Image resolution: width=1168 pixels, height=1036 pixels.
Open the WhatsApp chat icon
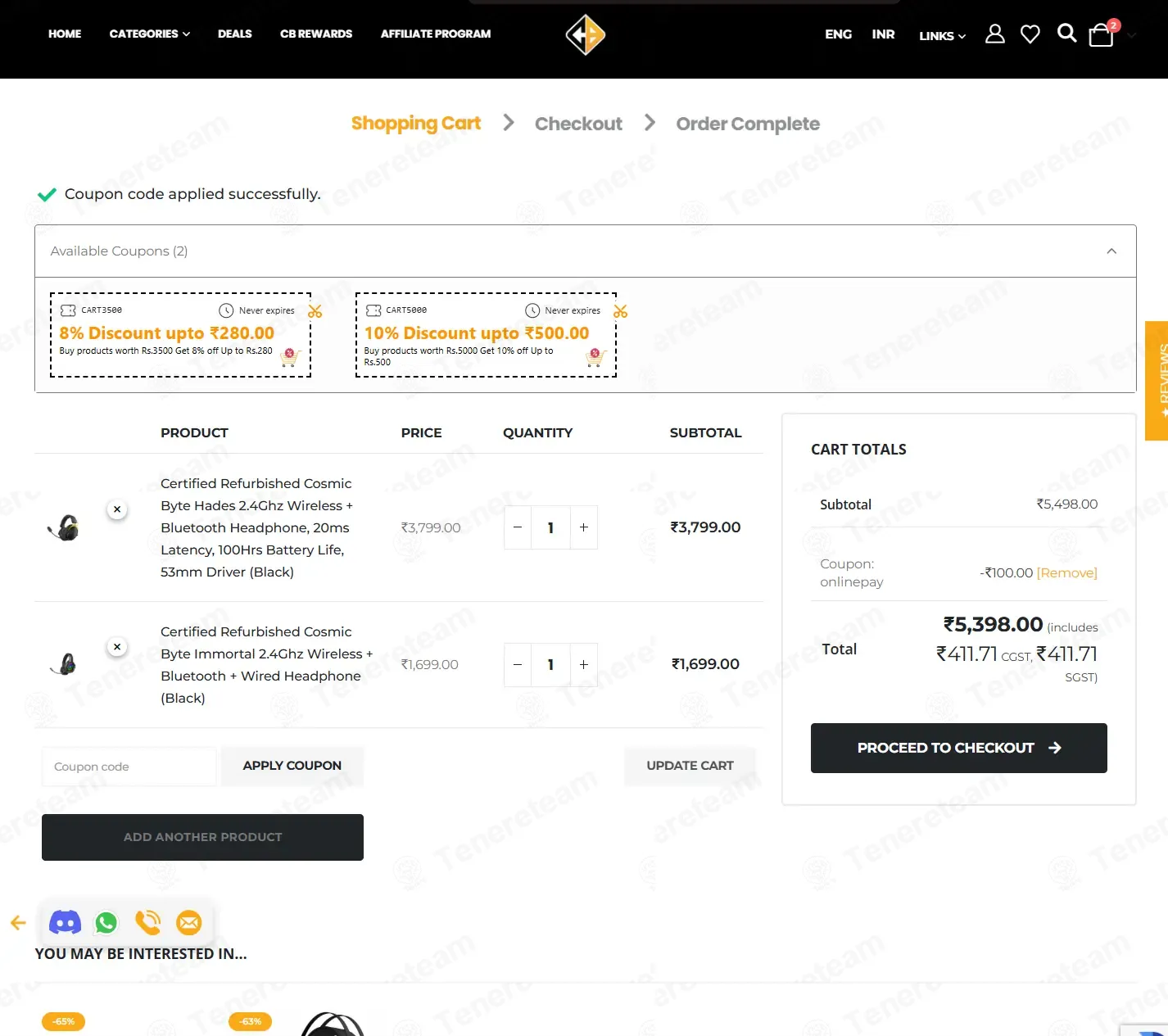coord(106,923)
